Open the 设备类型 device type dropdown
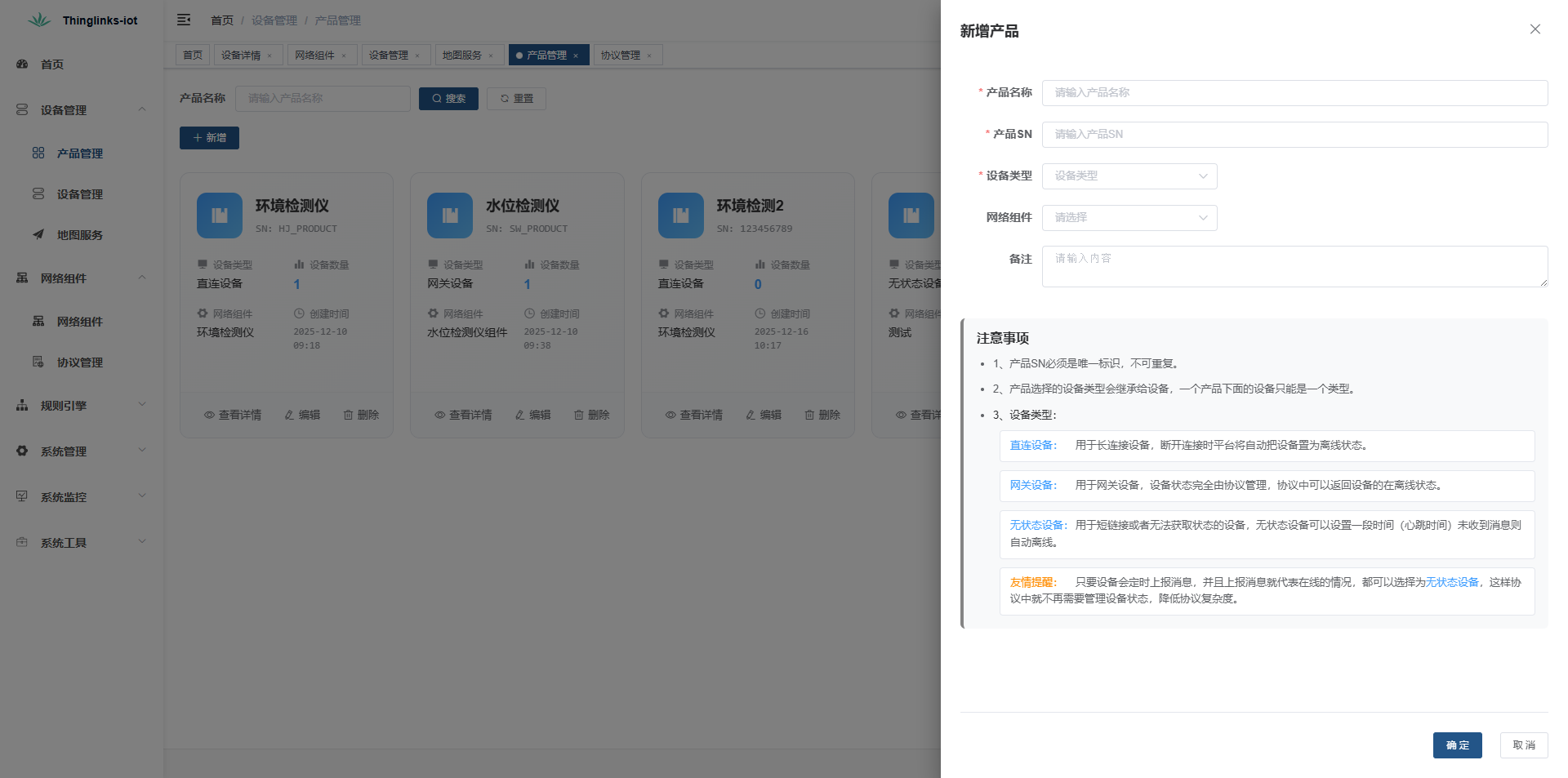The height and width of the screenshot is (778, 1568). tap(1129, 176)
